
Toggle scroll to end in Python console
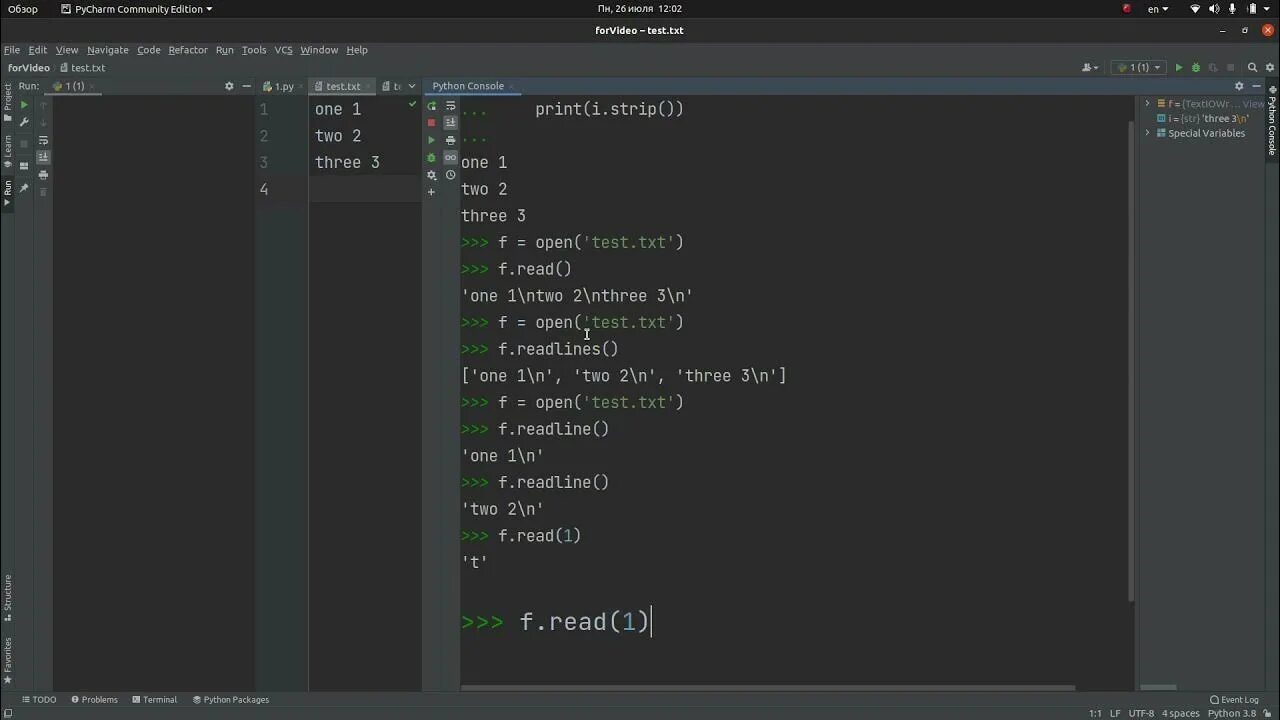click(x=450, y=123)
